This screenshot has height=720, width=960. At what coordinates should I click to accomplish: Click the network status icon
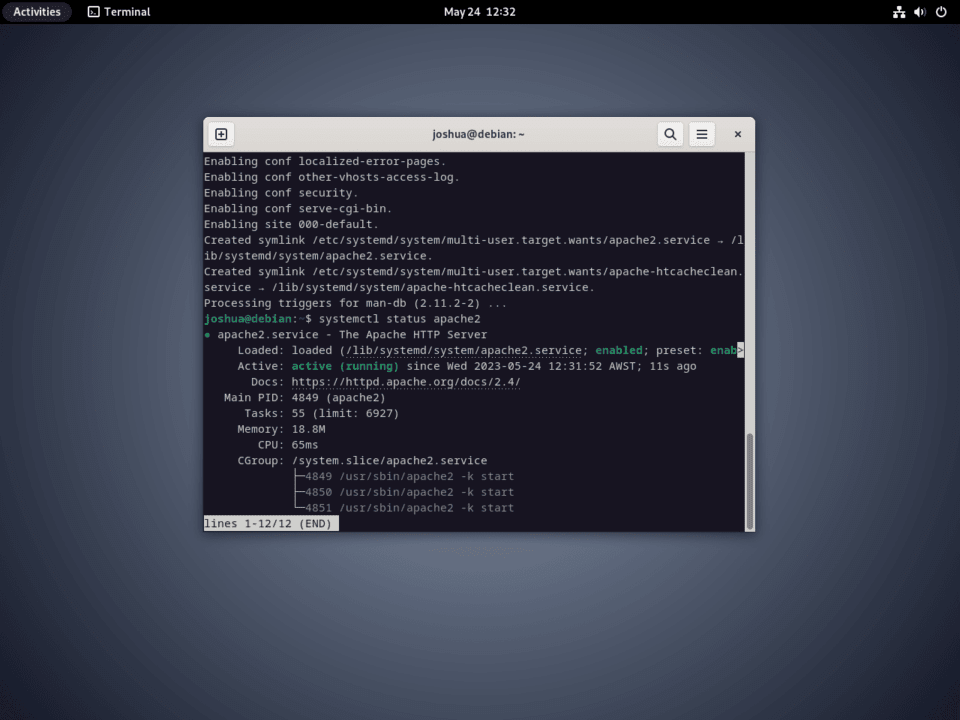pos(899,12)
